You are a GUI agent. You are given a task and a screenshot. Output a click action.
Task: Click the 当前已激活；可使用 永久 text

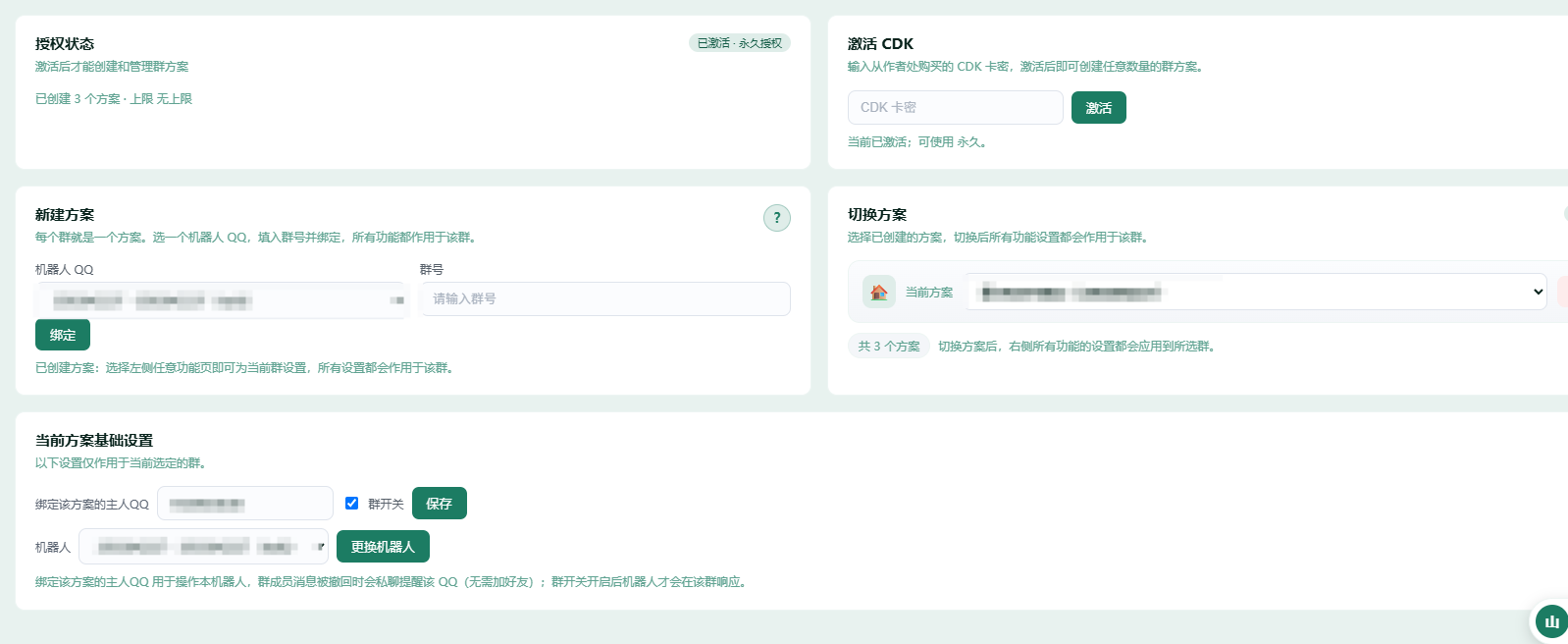(917, 142)
